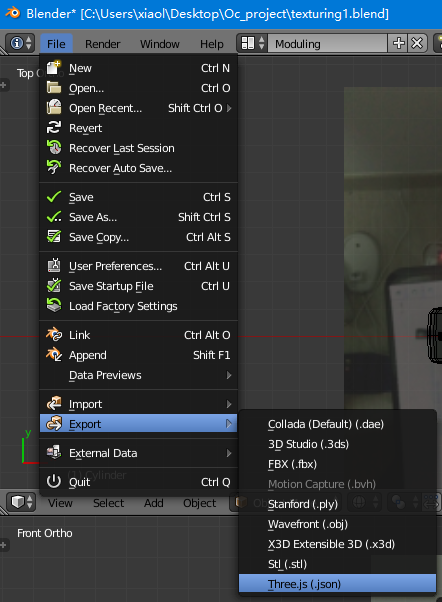Open the Window menu
Viewport: 442px width, 602px height.
(x=160, y=44)
